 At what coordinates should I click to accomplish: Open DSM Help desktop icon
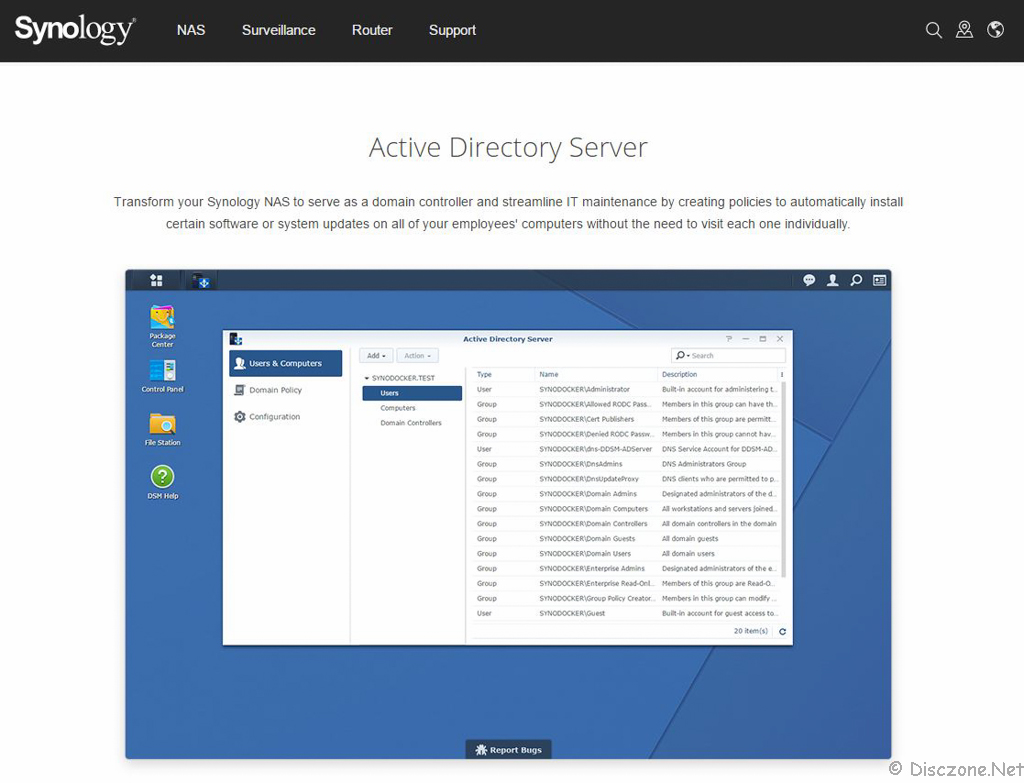coord(163,482)
